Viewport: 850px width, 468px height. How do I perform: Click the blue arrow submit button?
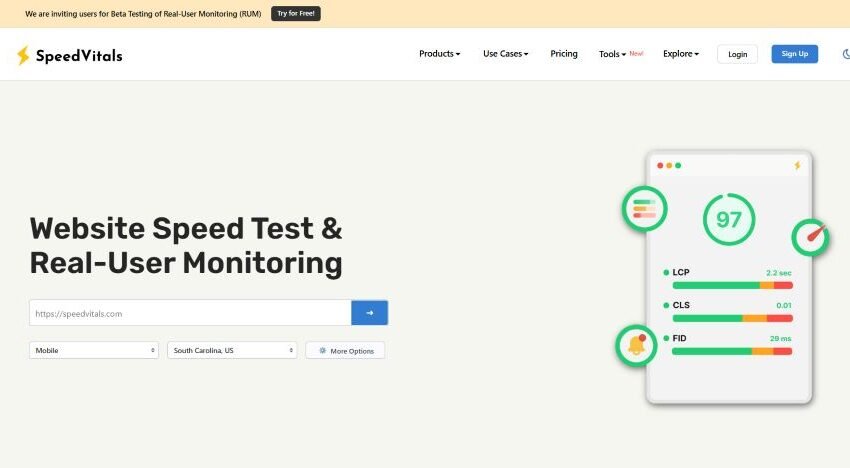370,313
